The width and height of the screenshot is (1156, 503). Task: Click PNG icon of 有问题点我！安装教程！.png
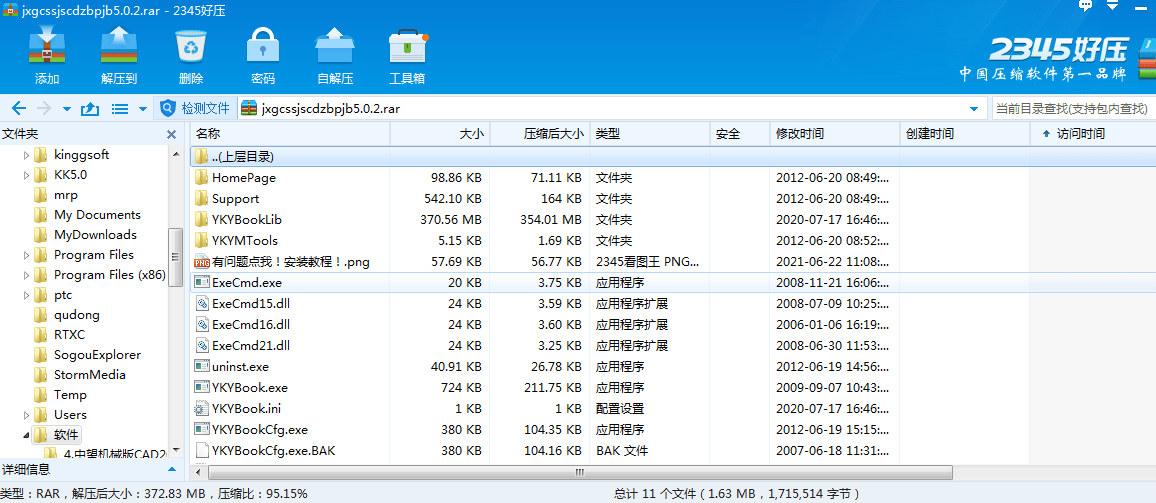[201, 262]
